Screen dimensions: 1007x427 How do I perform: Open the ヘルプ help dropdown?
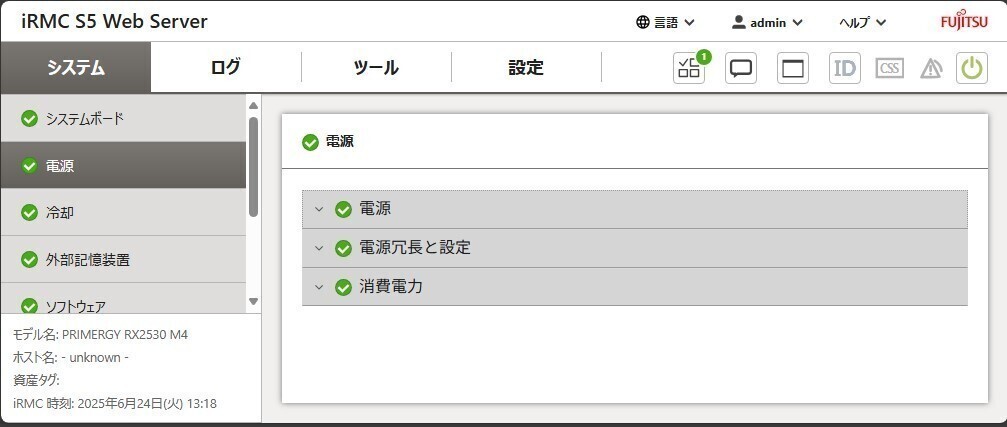861,22
